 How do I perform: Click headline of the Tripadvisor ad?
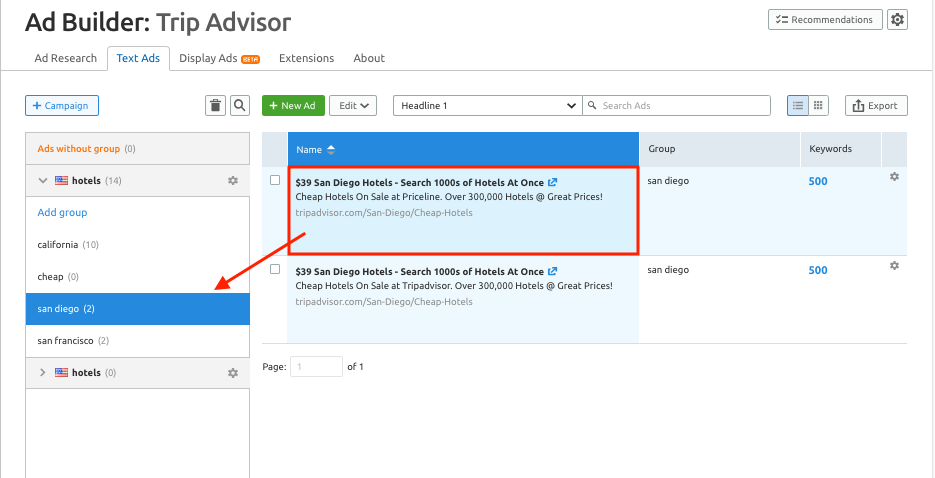tap(420, 271)
